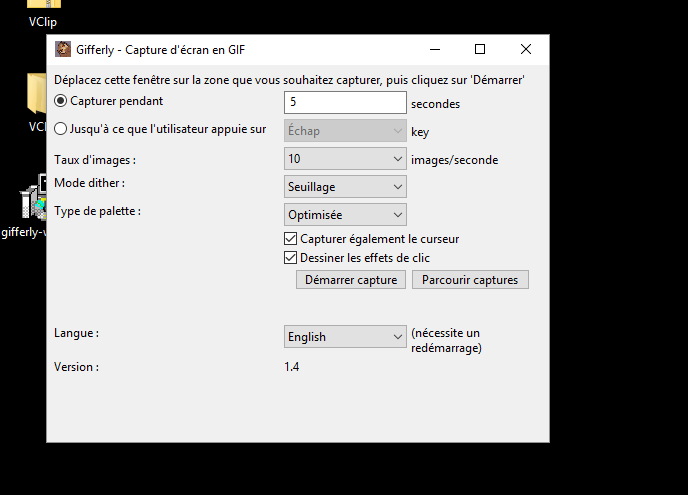Select the gifferly installer icon on the desktop
688x495 pixels.
(x=24, y=206)
